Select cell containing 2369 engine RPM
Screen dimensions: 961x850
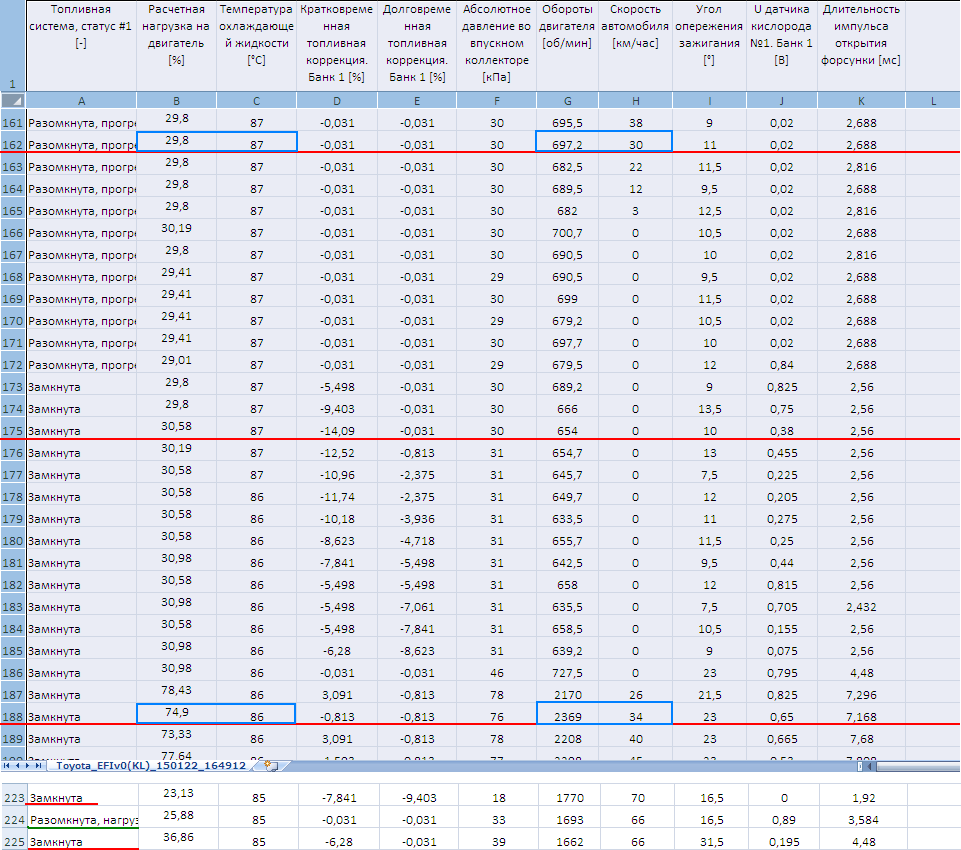567,716
